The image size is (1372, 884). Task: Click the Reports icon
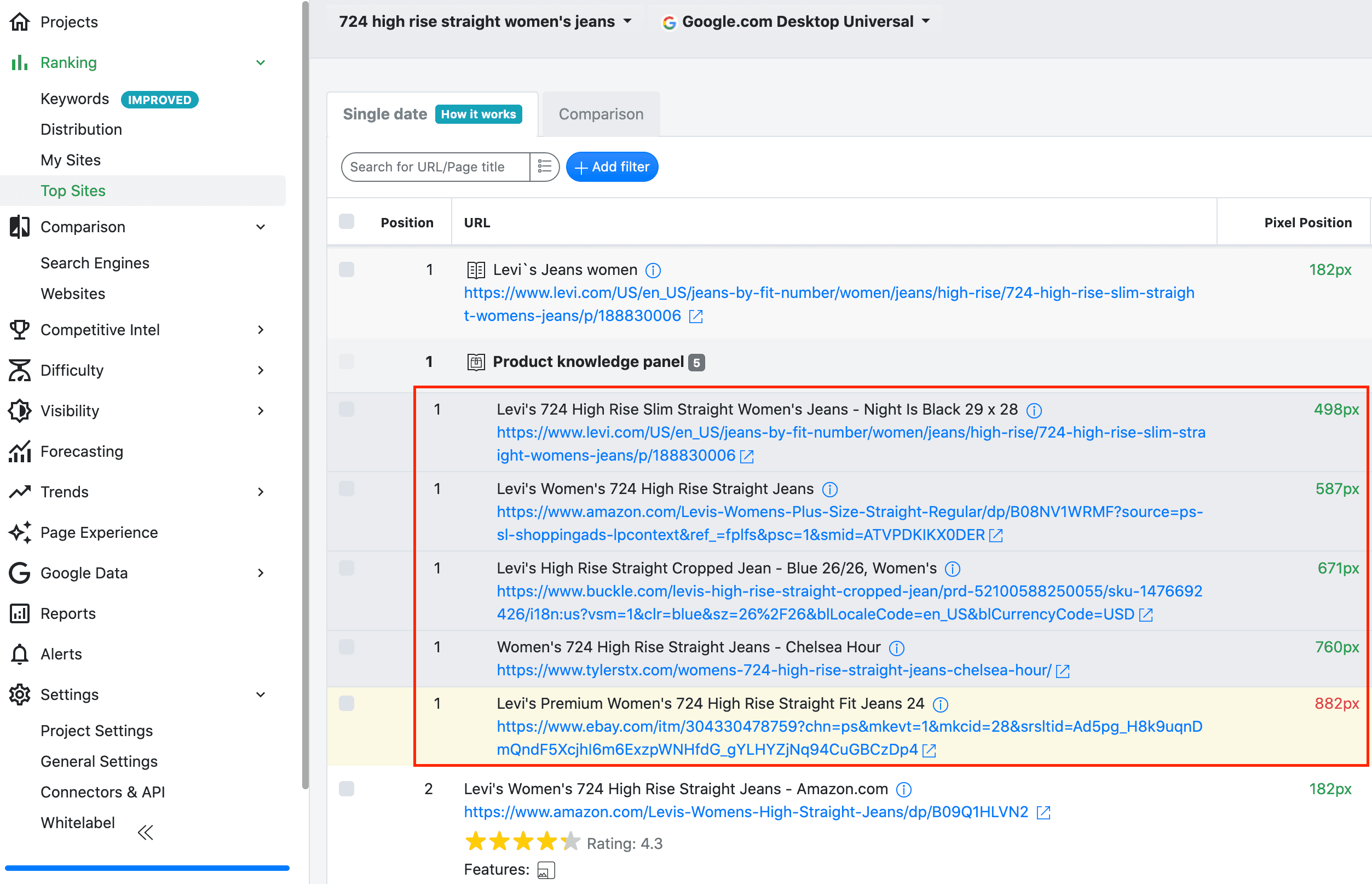[x=20, y=613]
